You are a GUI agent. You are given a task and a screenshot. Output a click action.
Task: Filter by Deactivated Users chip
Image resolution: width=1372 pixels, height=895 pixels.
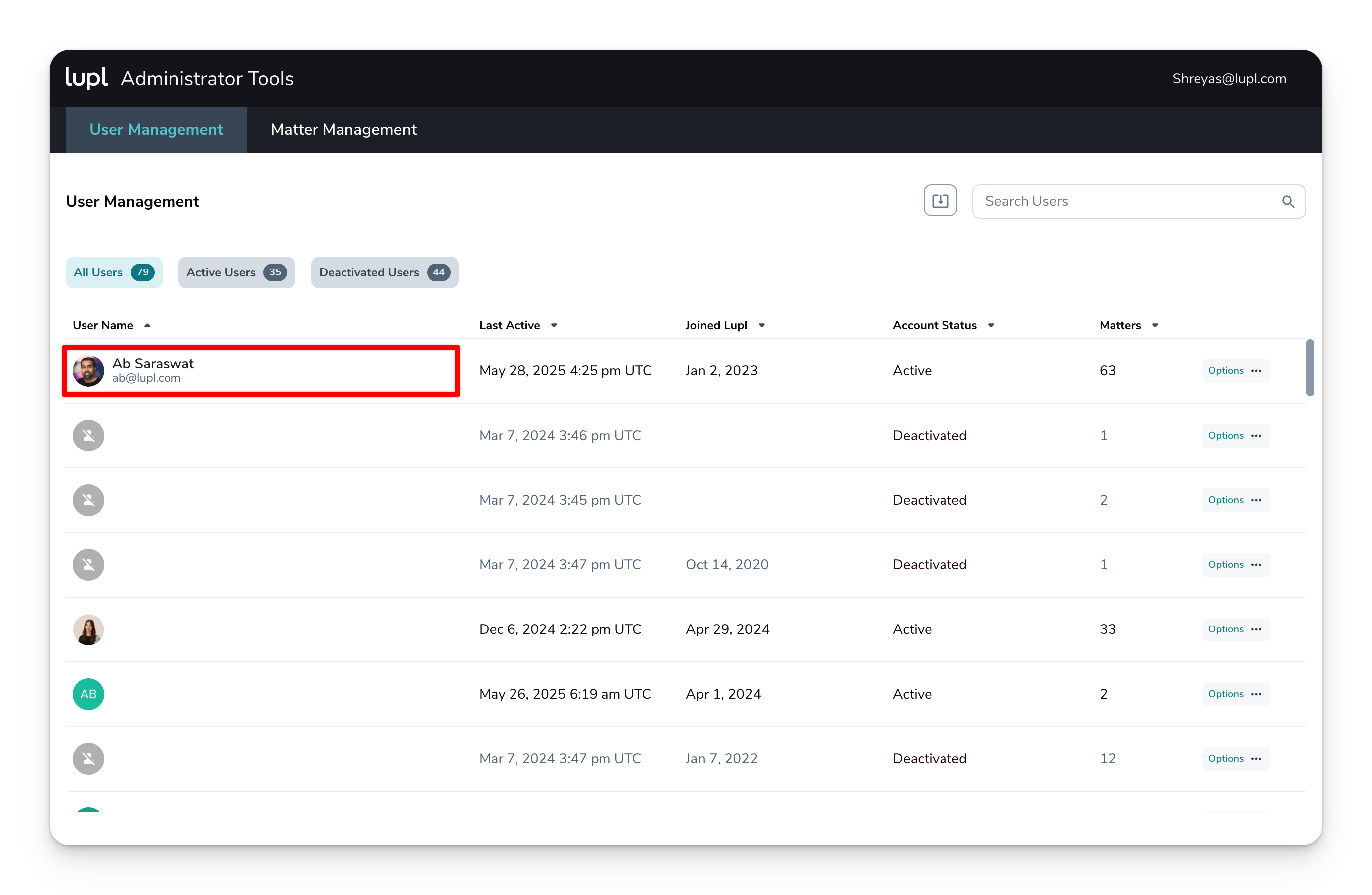tap(384, 272)
